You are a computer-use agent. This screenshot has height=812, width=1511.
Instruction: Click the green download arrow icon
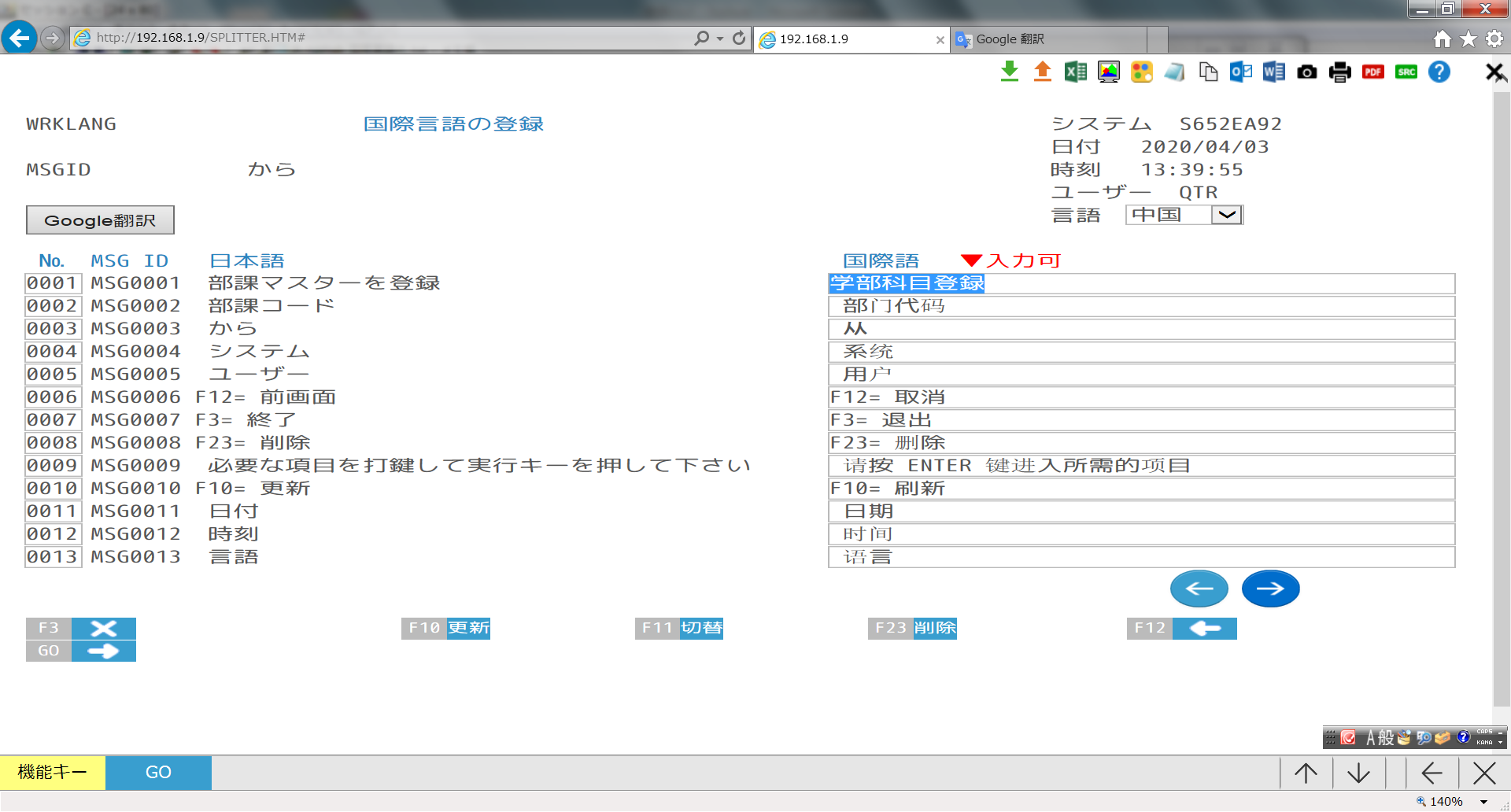click(1009, 72)
